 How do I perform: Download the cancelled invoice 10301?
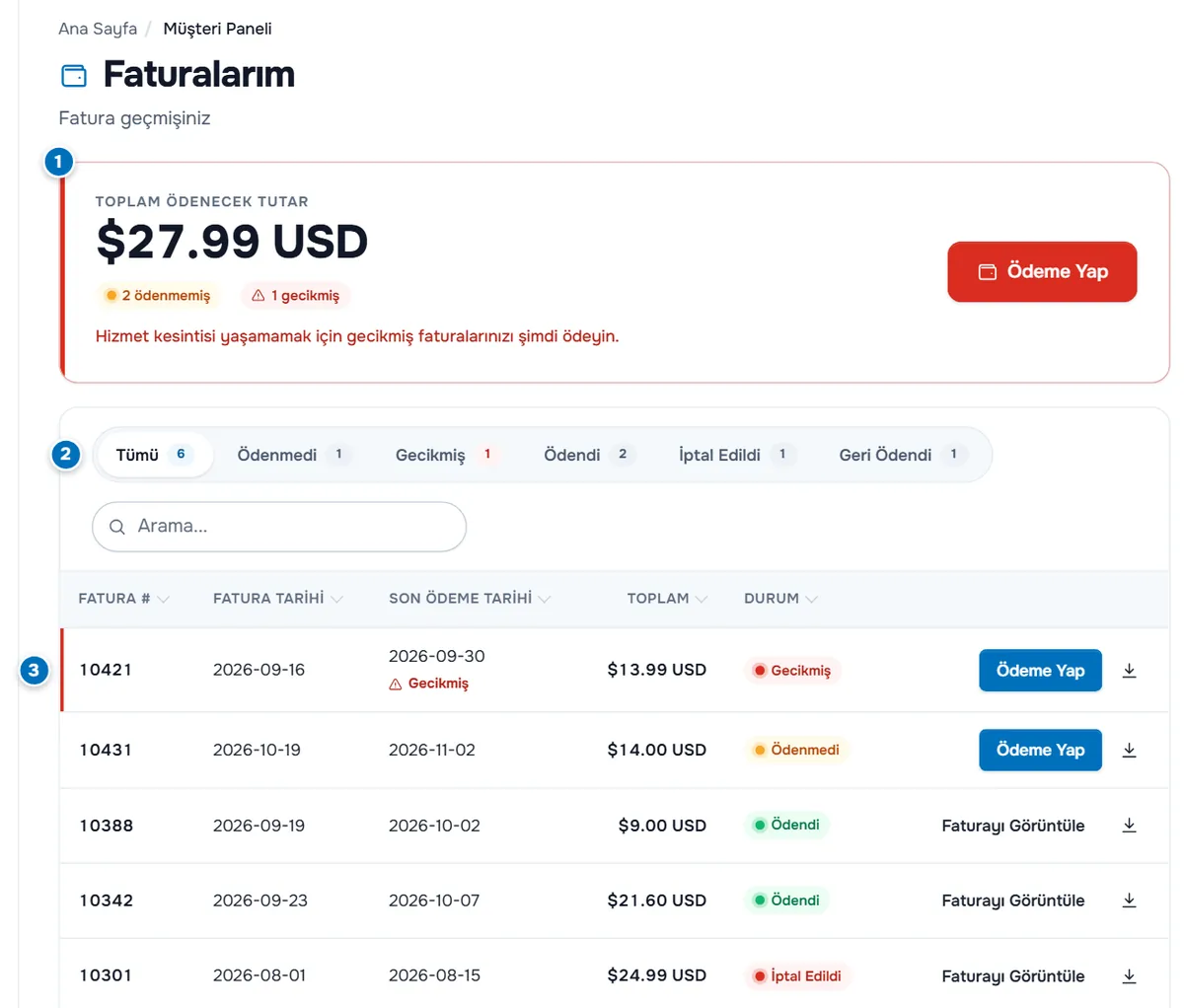1130,976
